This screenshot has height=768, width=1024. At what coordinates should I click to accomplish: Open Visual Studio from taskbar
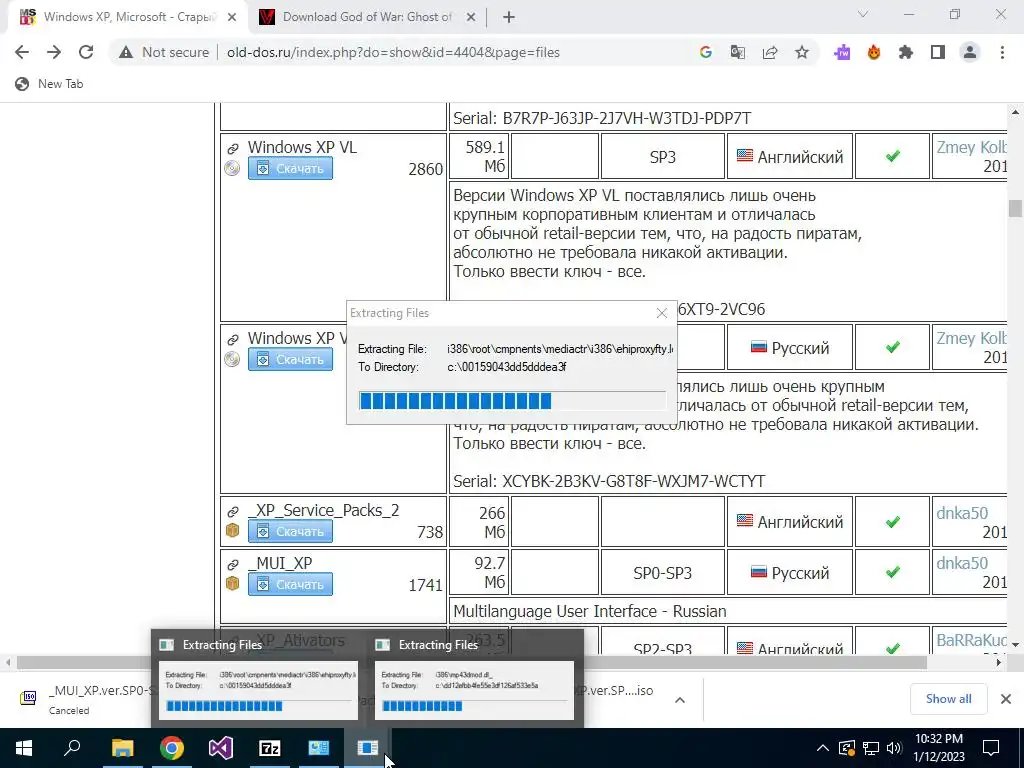(x=221, y=748)
